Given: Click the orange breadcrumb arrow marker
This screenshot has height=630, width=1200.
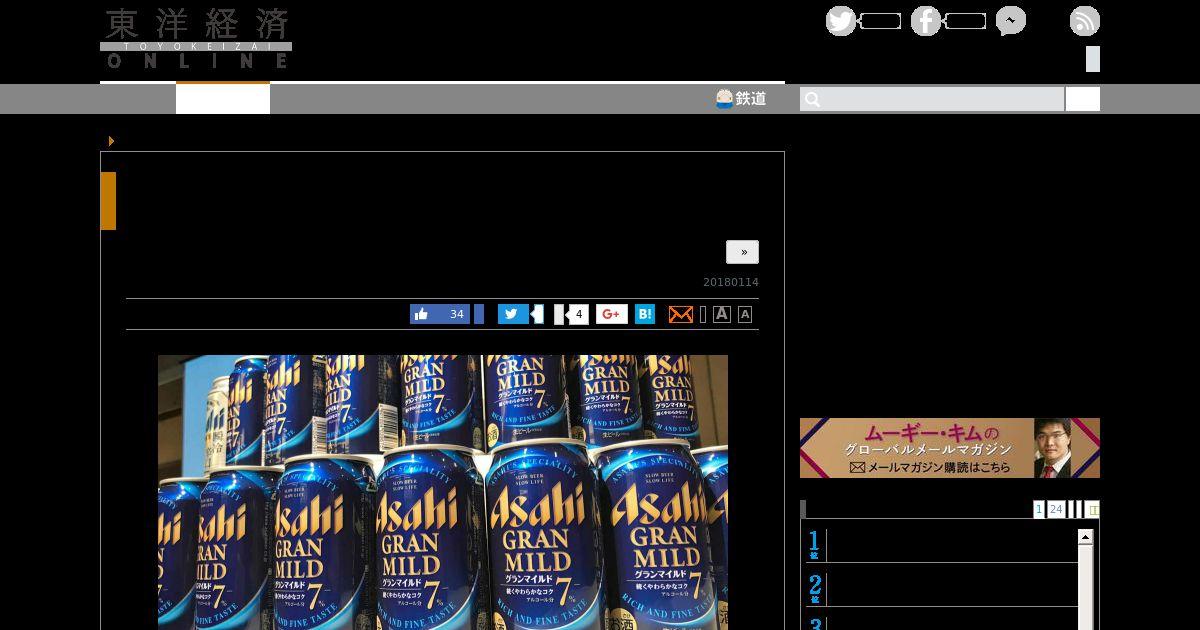Looking at the screenshot, I should click(111, 141).
